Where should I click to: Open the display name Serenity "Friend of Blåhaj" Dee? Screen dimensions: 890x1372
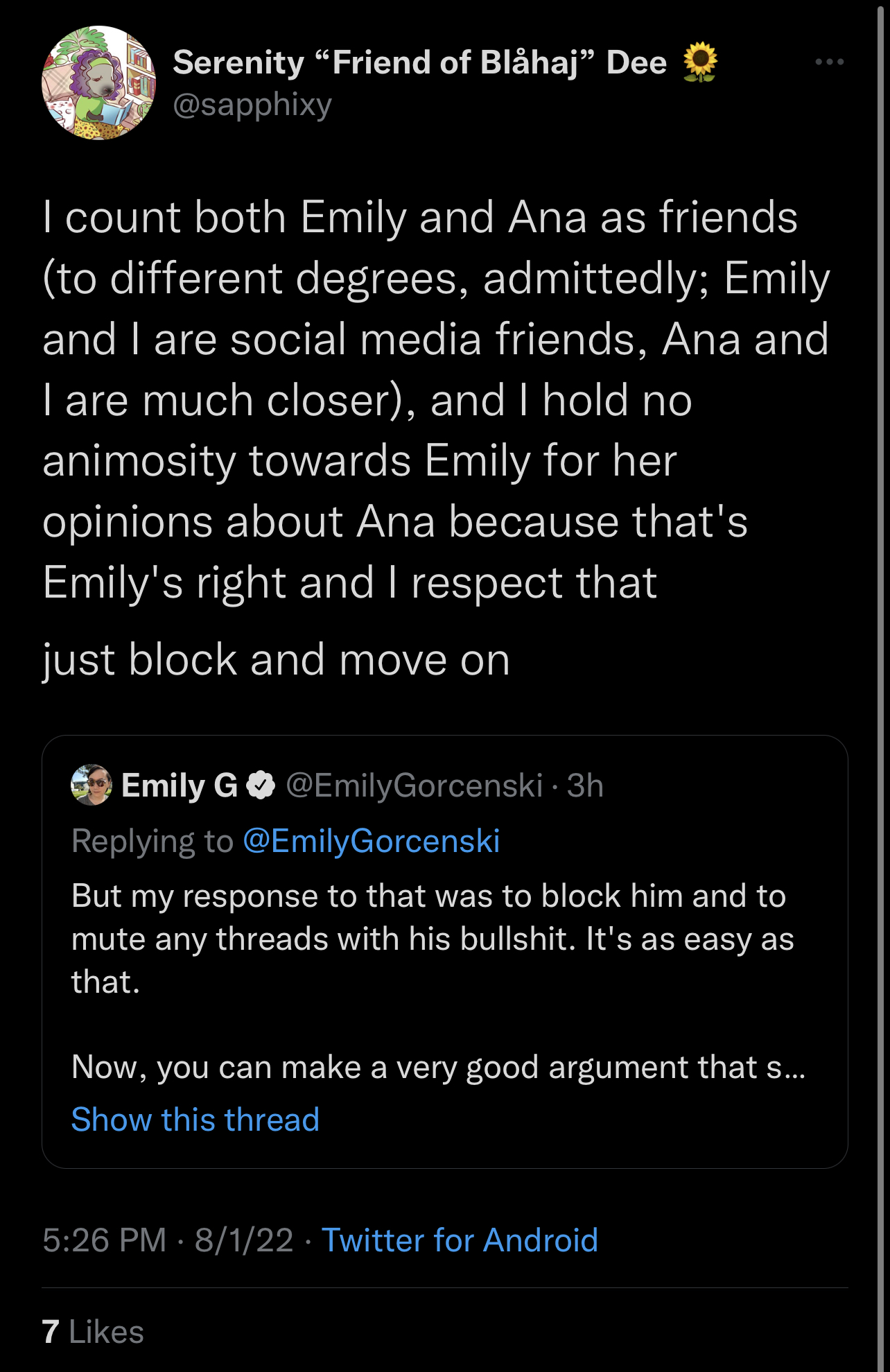419,62
